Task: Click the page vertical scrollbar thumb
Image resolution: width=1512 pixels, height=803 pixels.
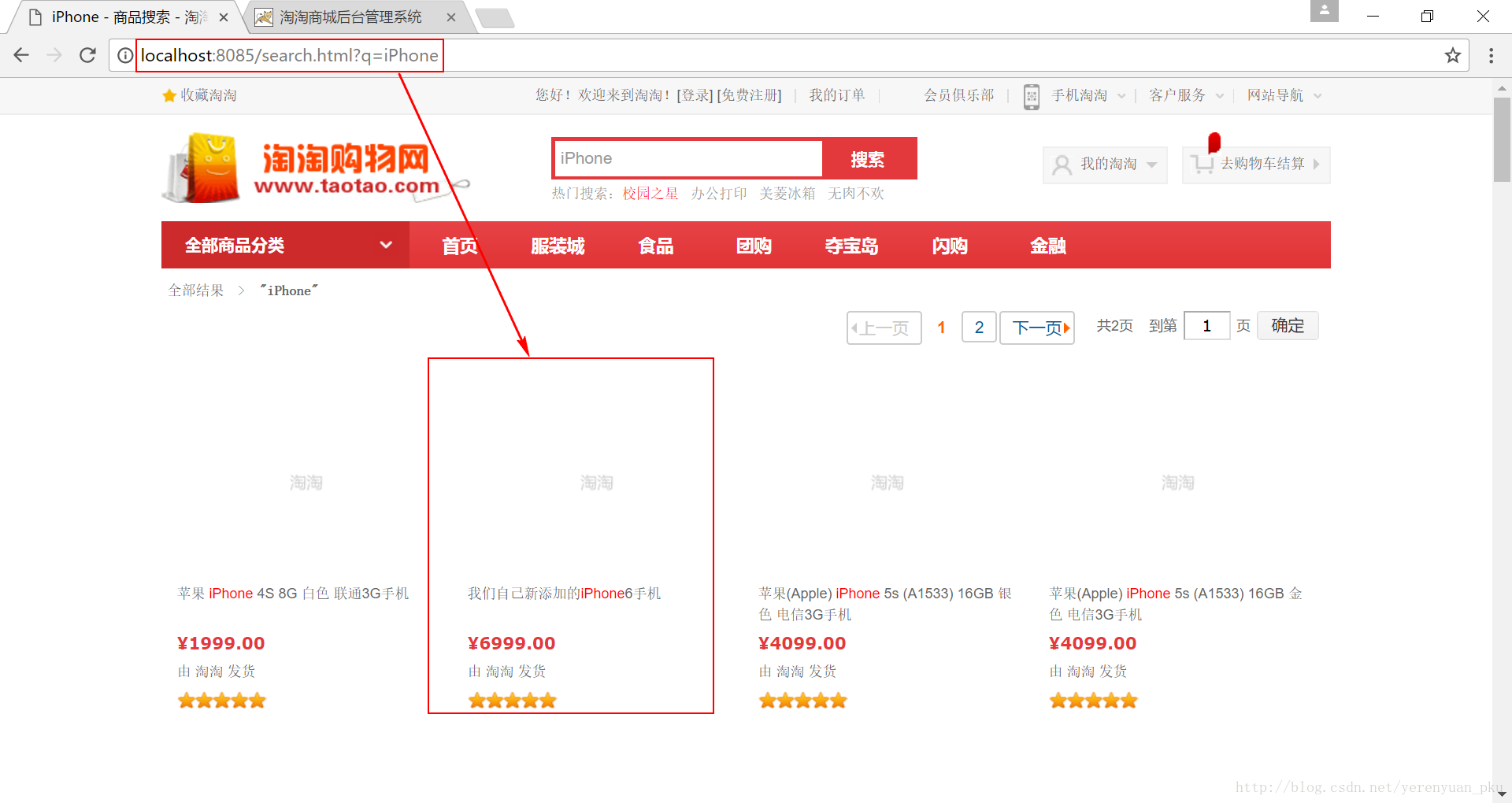Action: 1502,139
